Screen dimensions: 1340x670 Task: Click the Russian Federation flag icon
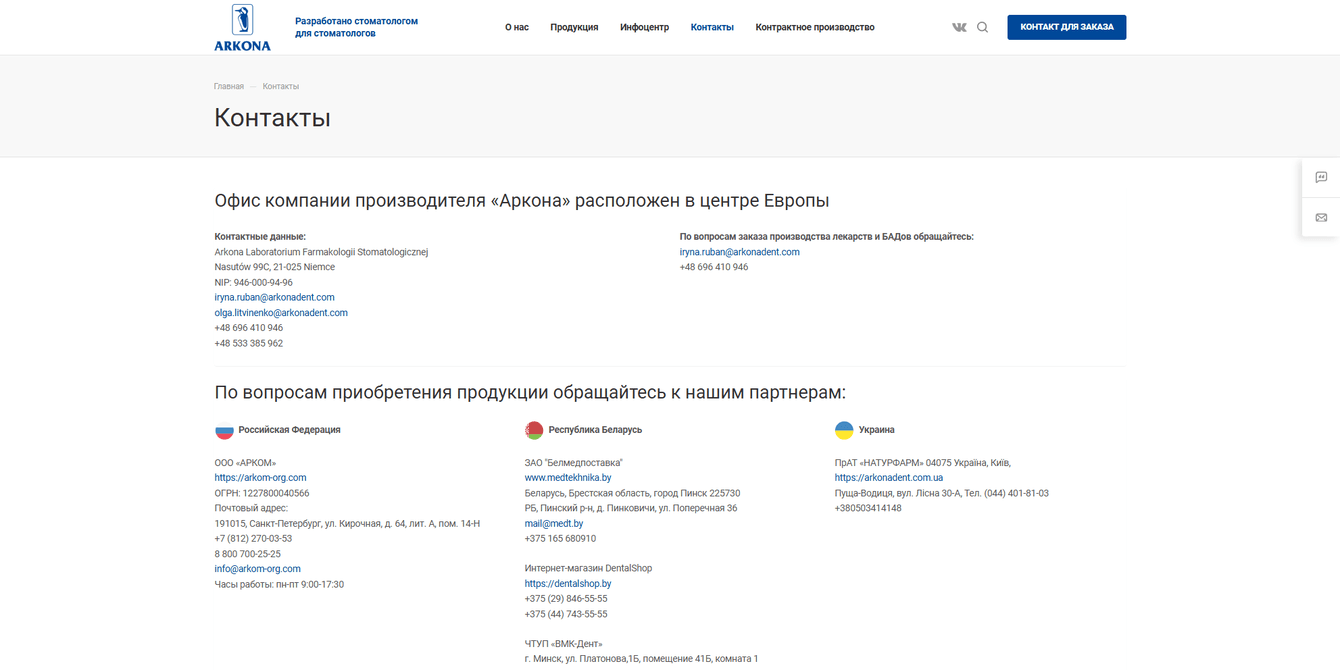coord(224,430)
